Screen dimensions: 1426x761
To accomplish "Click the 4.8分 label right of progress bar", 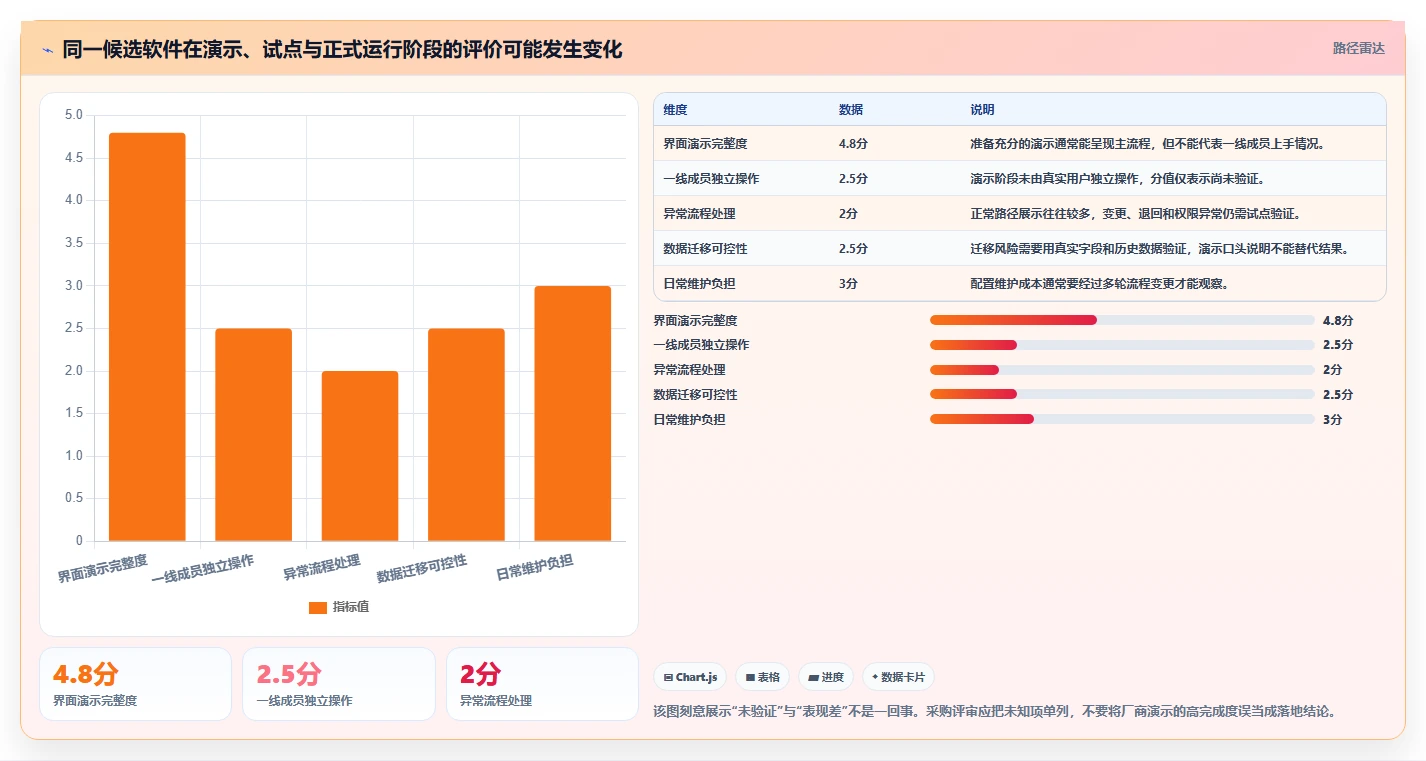I will 1337,320.
